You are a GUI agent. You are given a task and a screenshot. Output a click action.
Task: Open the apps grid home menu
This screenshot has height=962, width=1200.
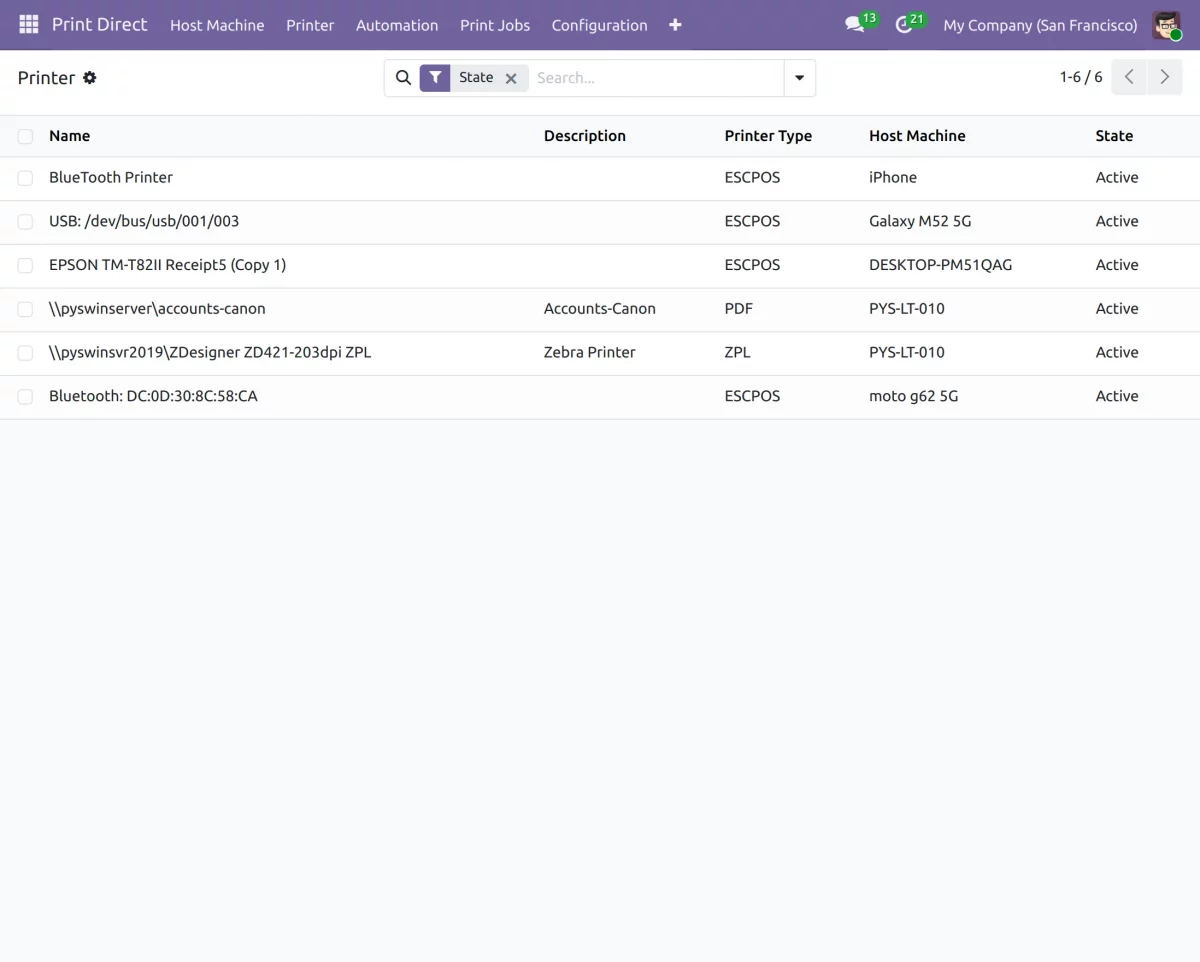pyautogui.click(x=28, y=25)
